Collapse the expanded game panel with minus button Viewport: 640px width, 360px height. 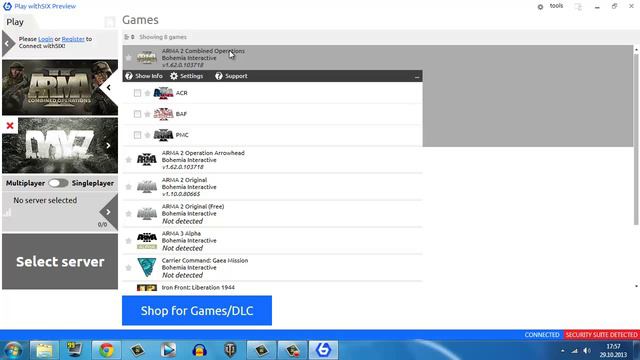click(417, 76)
